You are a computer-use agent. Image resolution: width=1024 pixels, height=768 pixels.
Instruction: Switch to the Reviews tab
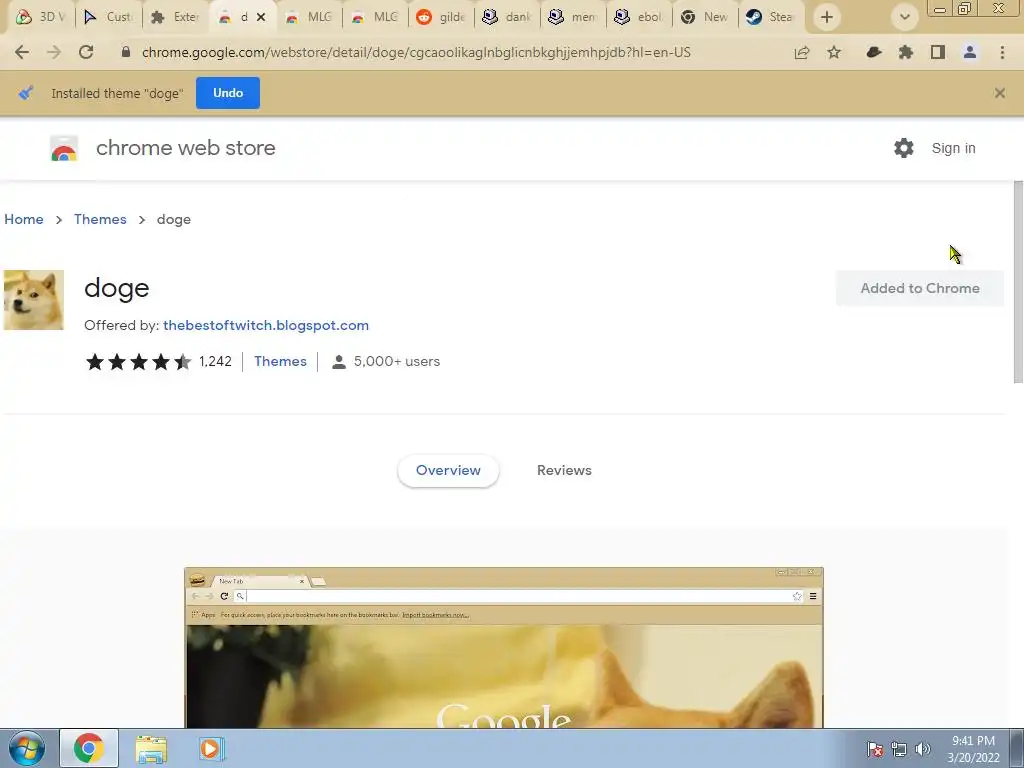click(x=564, y=470)
